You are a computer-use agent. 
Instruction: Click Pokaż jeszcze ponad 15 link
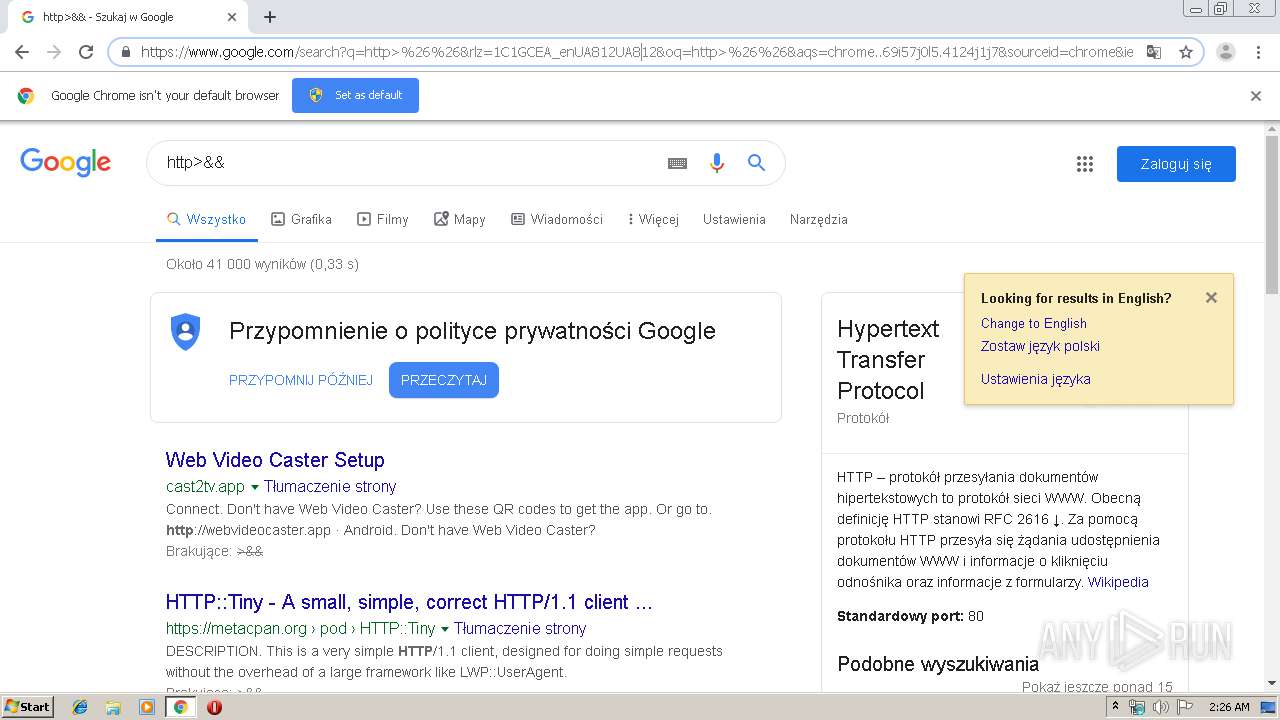[1097, 687]
